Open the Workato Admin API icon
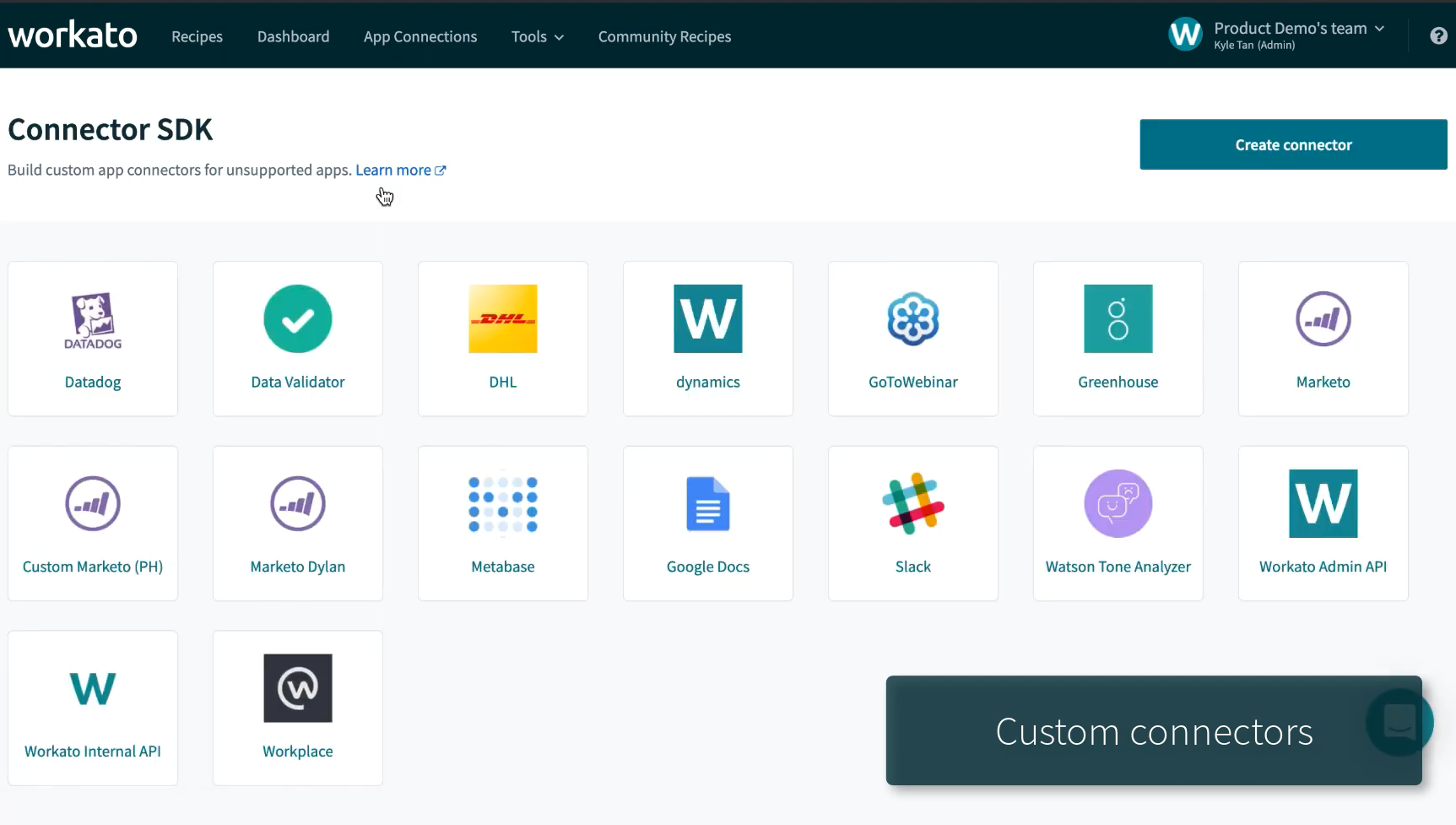1456x825 pixels. 1323,503
